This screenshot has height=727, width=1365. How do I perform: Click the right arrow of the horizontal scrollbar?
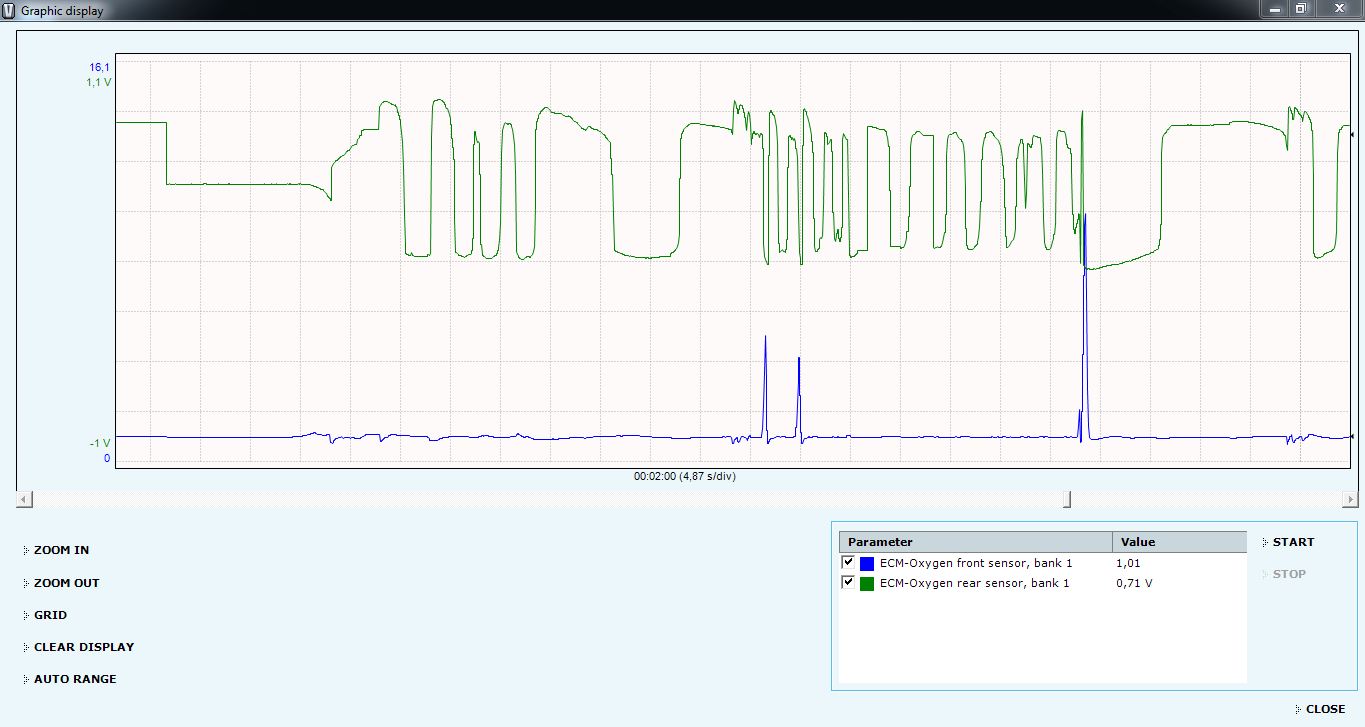point(1350,499)
